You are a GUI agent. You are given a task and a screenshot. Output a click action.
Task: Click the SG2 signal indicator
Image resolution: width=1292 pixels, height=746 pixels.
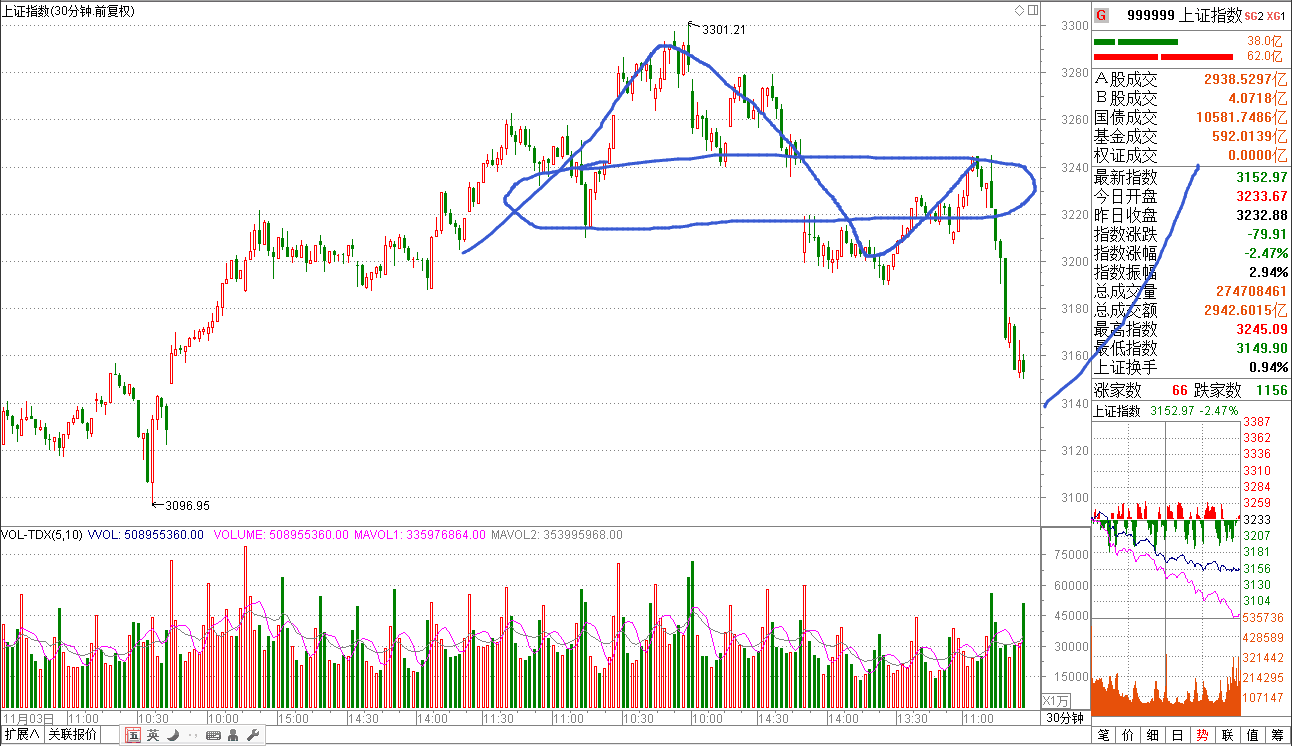coord(1254,15)
